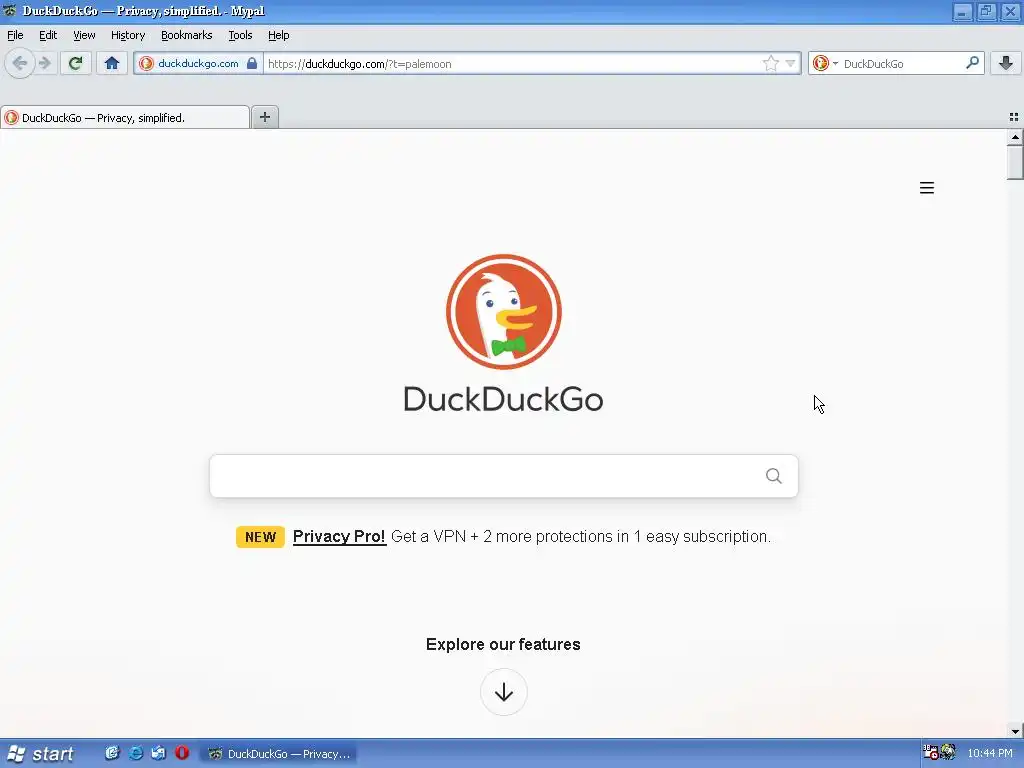Open the address bar history dropdown

[x=790, y=63]
